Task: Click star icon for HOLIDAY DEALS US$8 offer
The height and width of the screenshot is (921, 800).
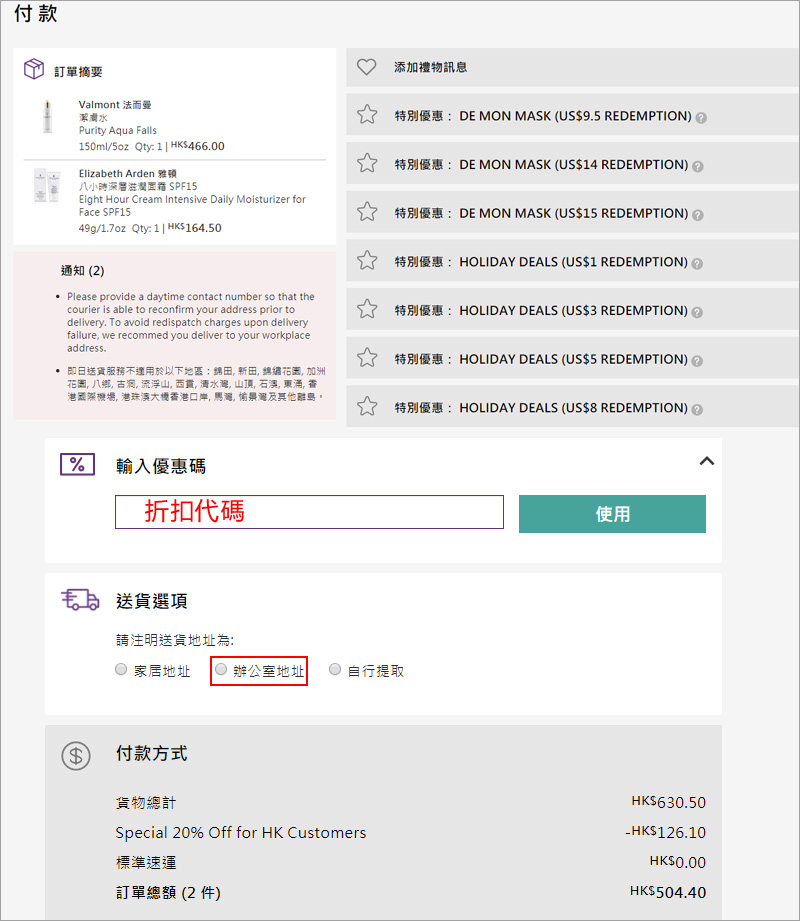Action: (367, 407)
